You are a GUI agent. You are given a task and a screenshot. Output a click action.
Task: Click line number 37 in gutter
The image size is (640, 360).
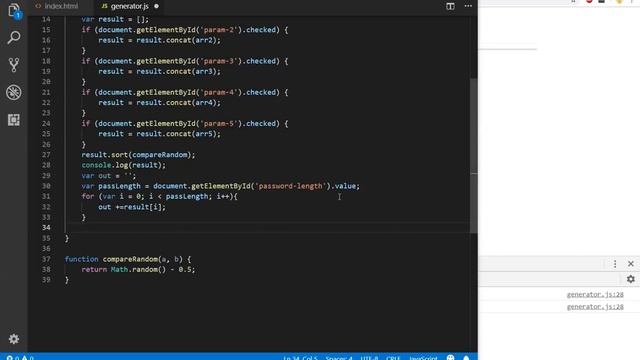click(x=46, y=259)
